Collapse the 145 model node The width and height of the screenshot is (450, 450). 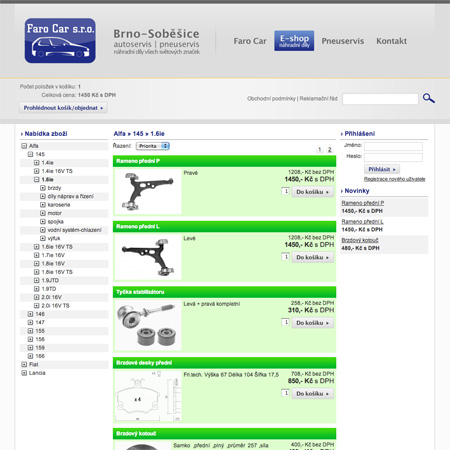(30, 154)
